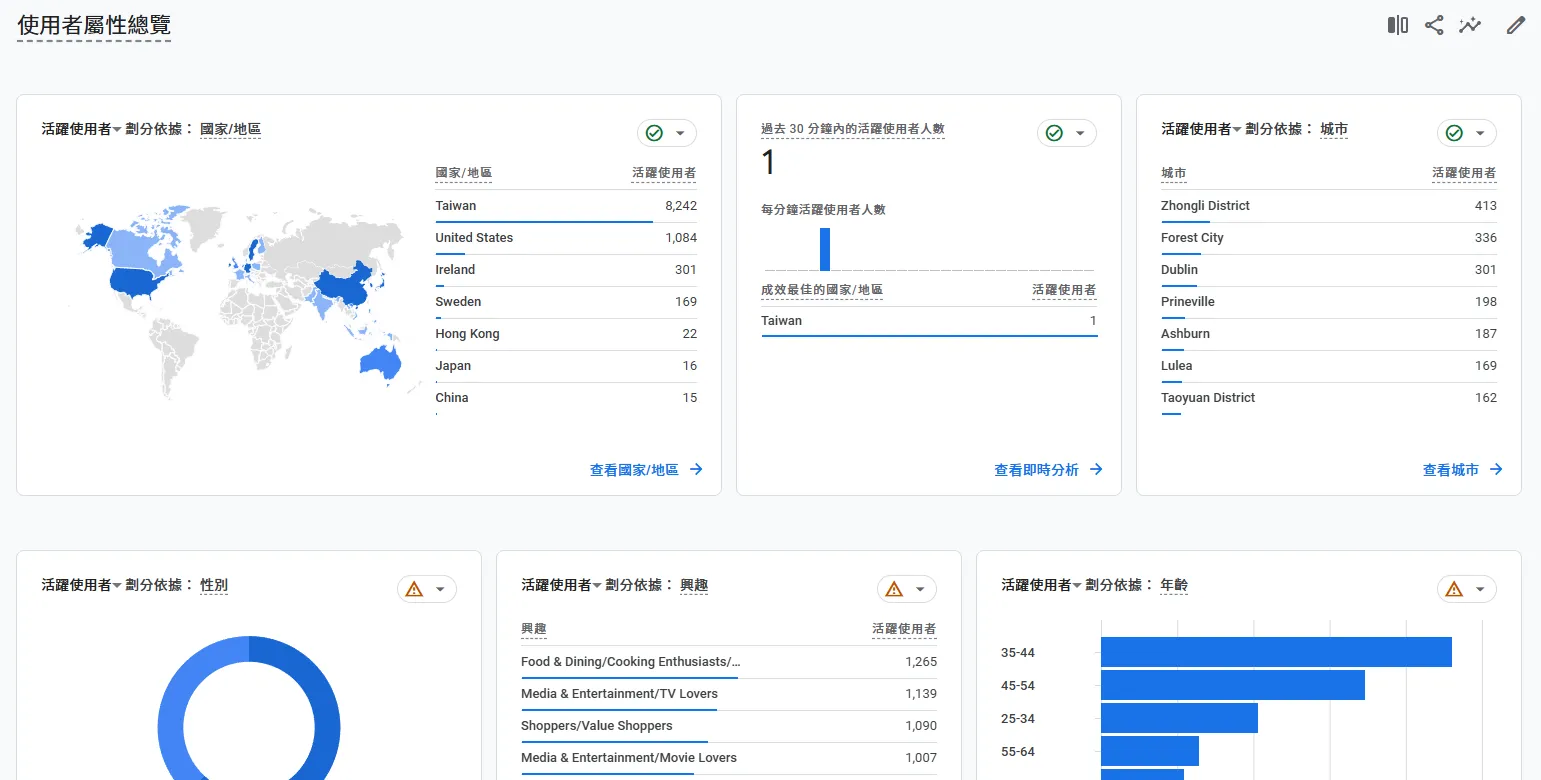Customize report with the pencil icon

click(x=1516, y=25)
